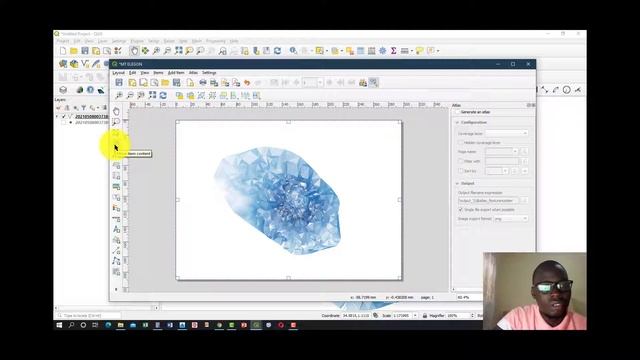Uncheck Single file export when possible
640x360 pixels.
point(460,210)
